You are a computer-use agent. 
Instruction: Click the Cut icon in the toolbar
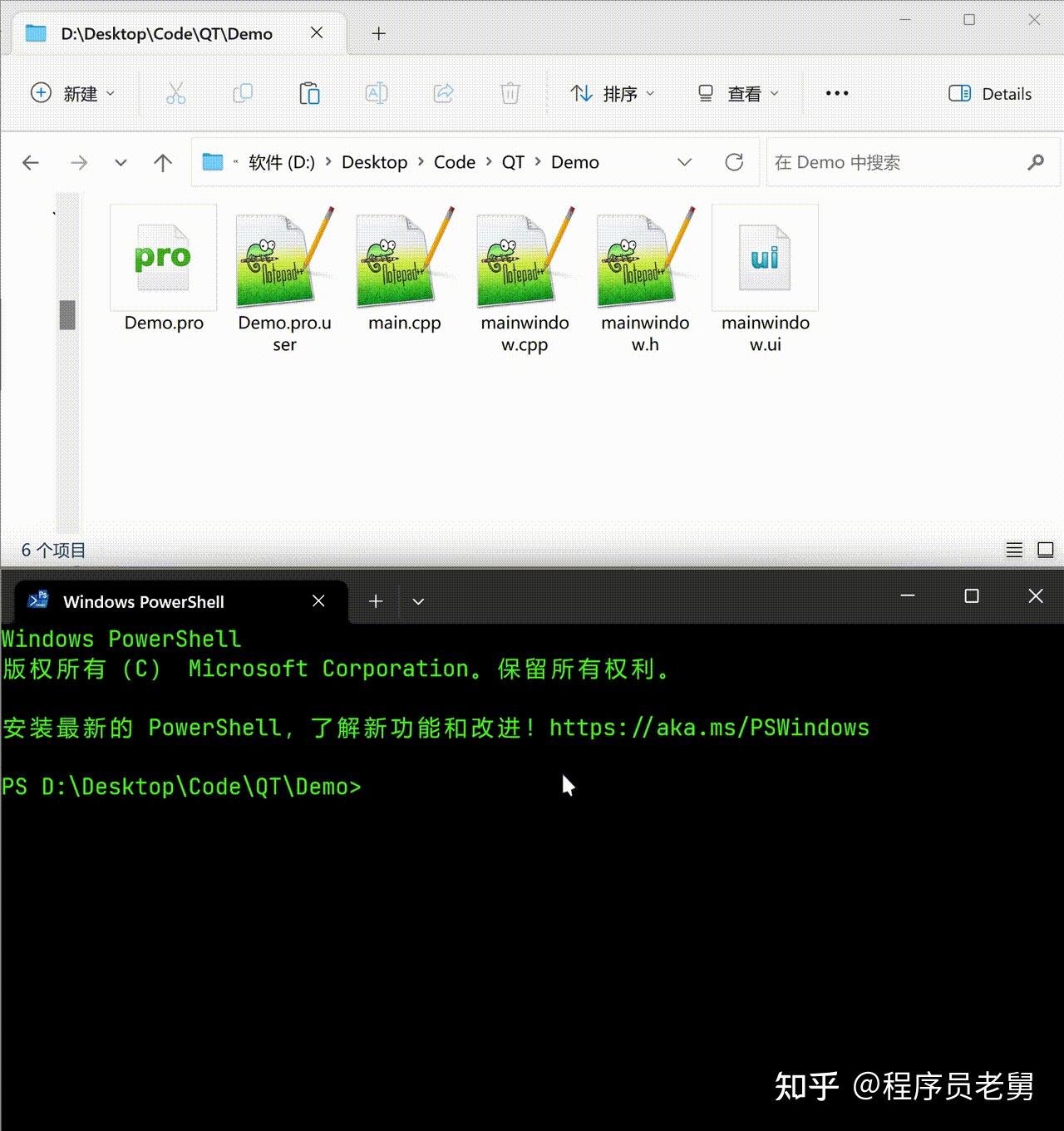coord(175,93)
